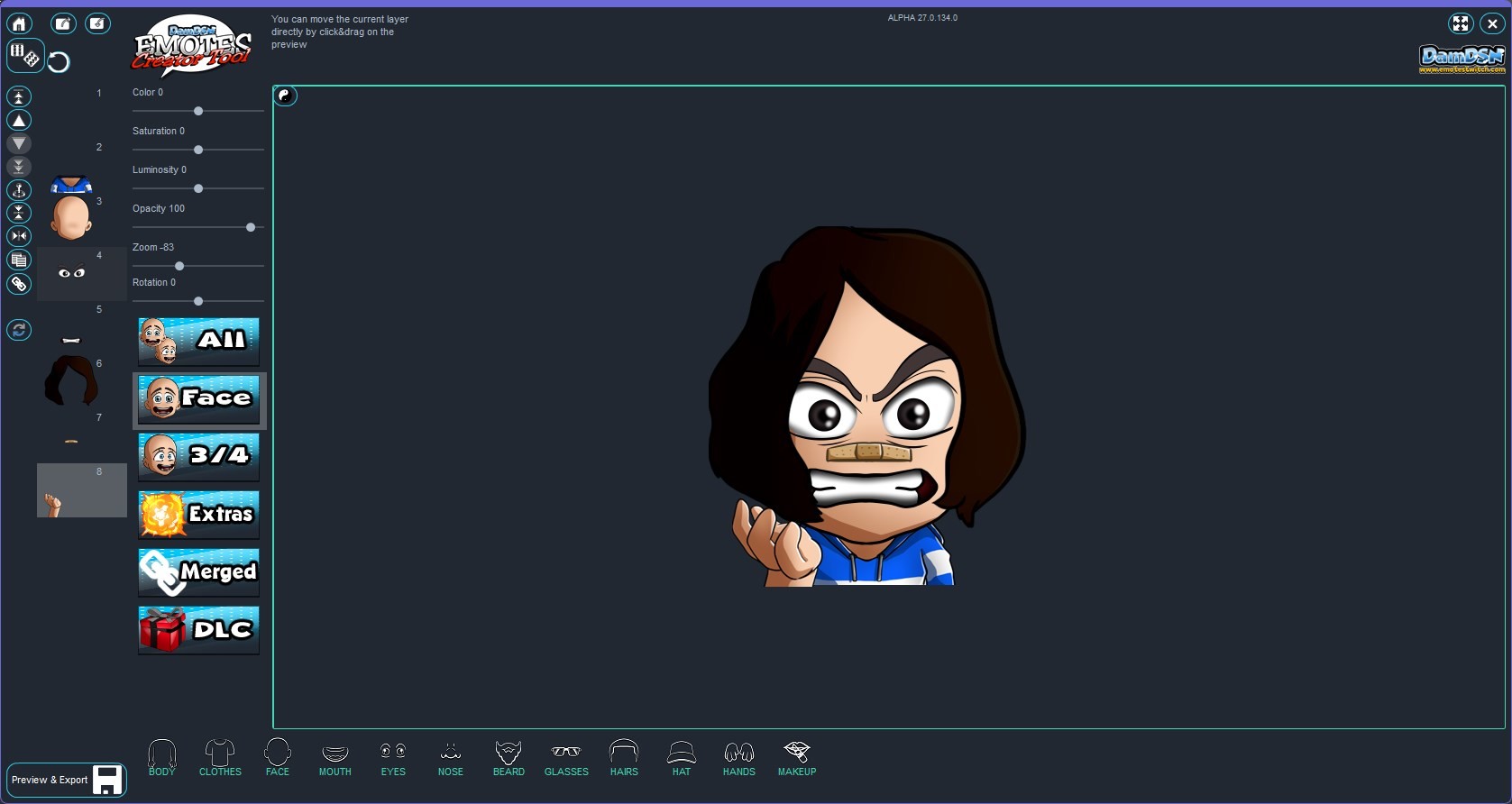Open the Extras category
The height and width of the screenshot is (804, 1512).
click(199, 514)
